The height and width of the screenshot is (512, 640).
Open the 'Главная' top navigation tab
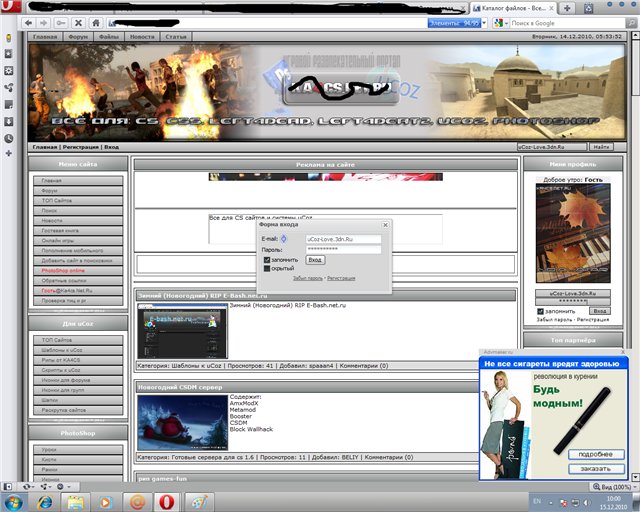45,37
